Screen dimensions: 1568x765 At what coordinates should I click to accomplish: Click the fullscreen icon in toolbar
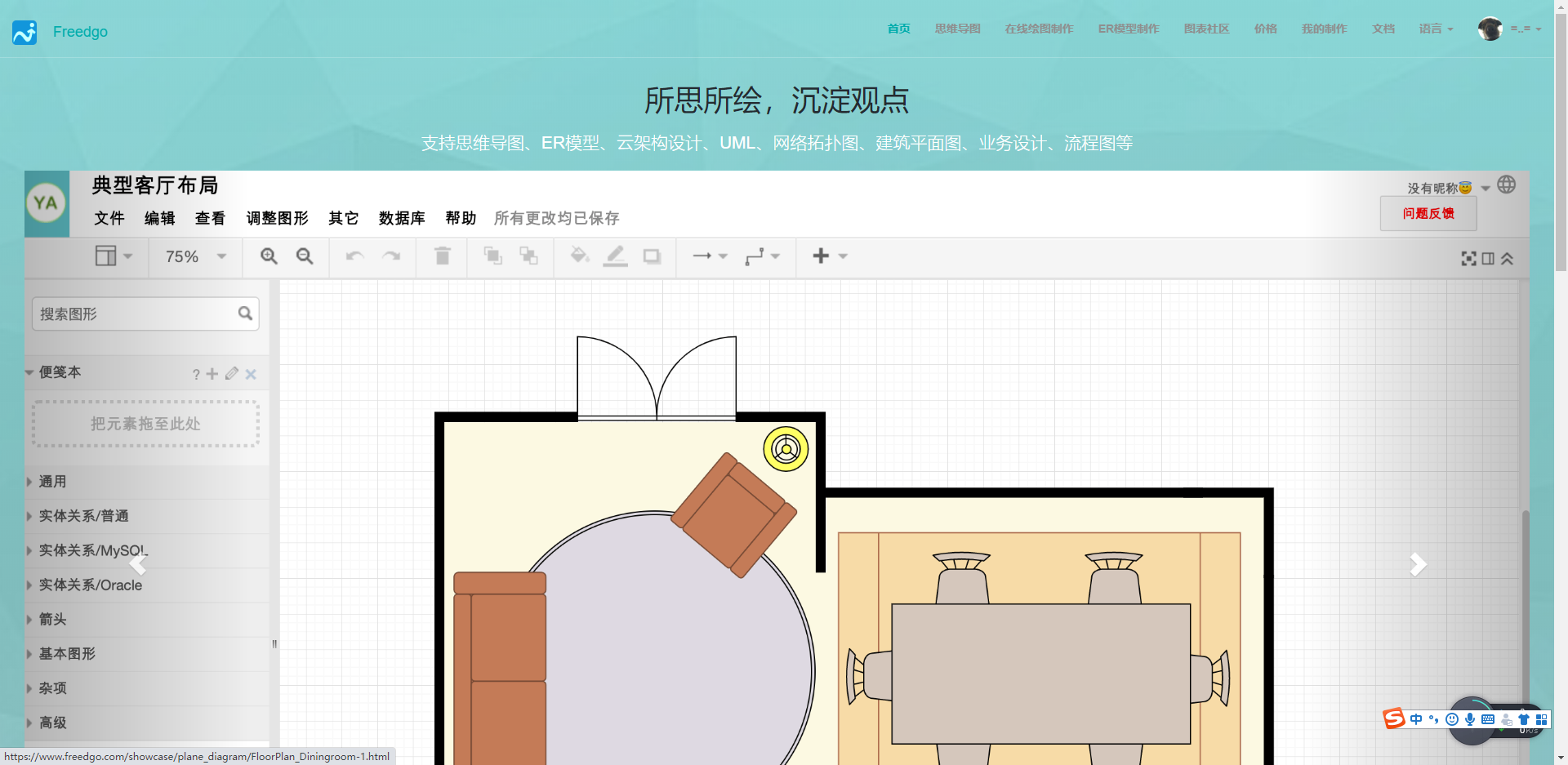point(1468,259)
